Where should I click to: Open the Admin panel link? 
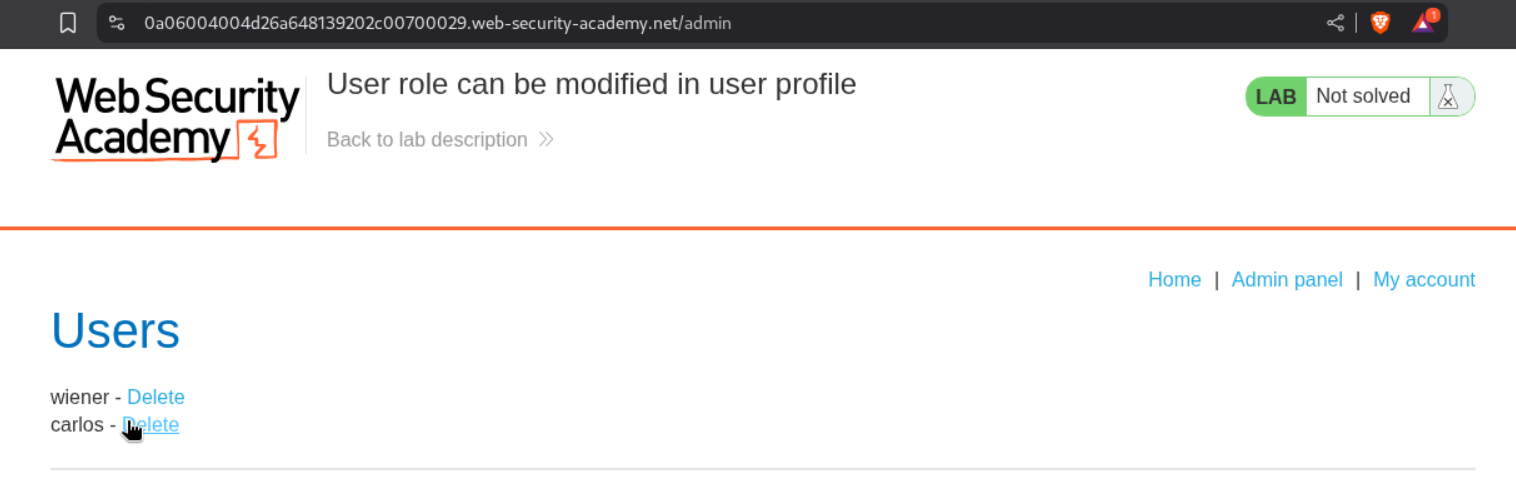click(1286, 280)
